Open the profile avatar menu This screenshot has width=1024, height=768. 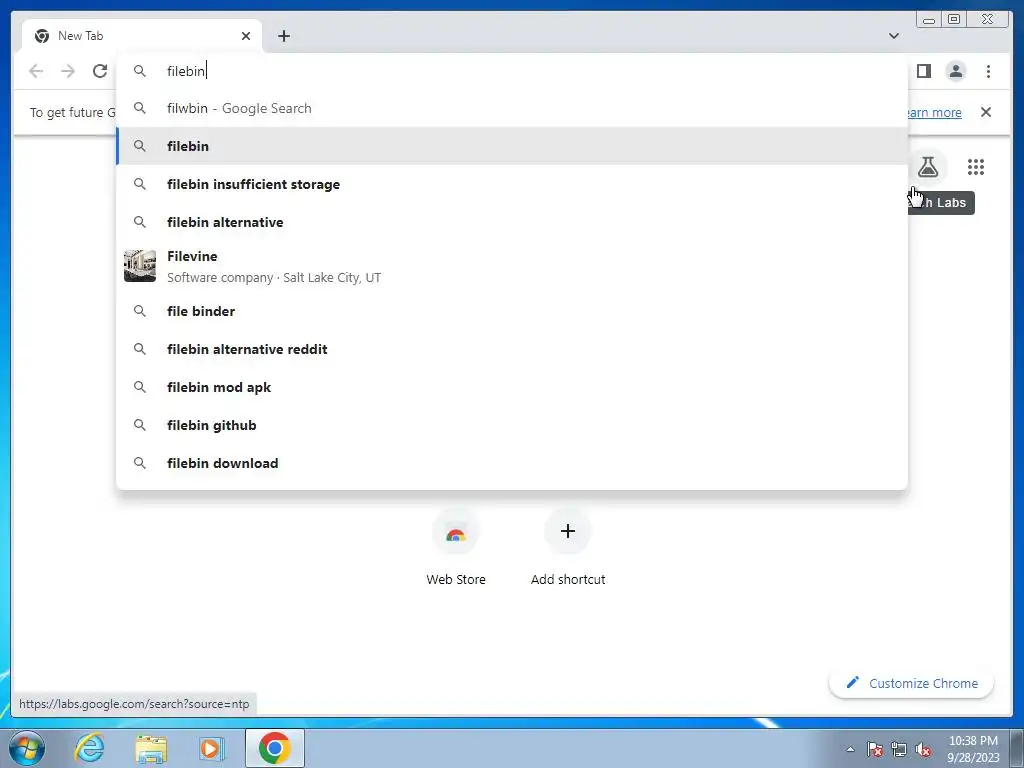pos(955,71)
